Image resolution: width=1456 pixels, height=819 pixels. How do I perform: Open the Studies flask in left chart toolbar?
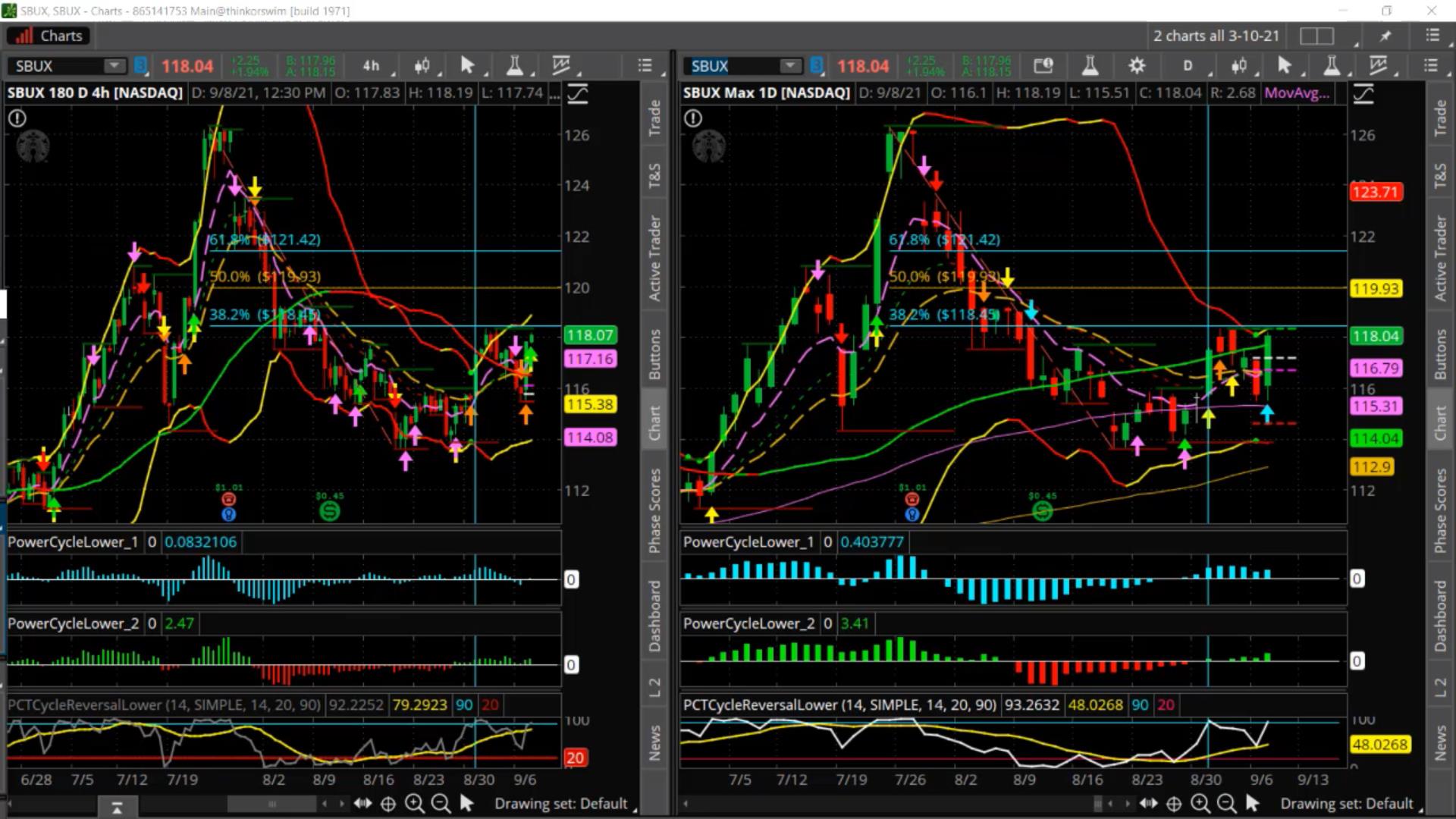(x=515, y=66)
